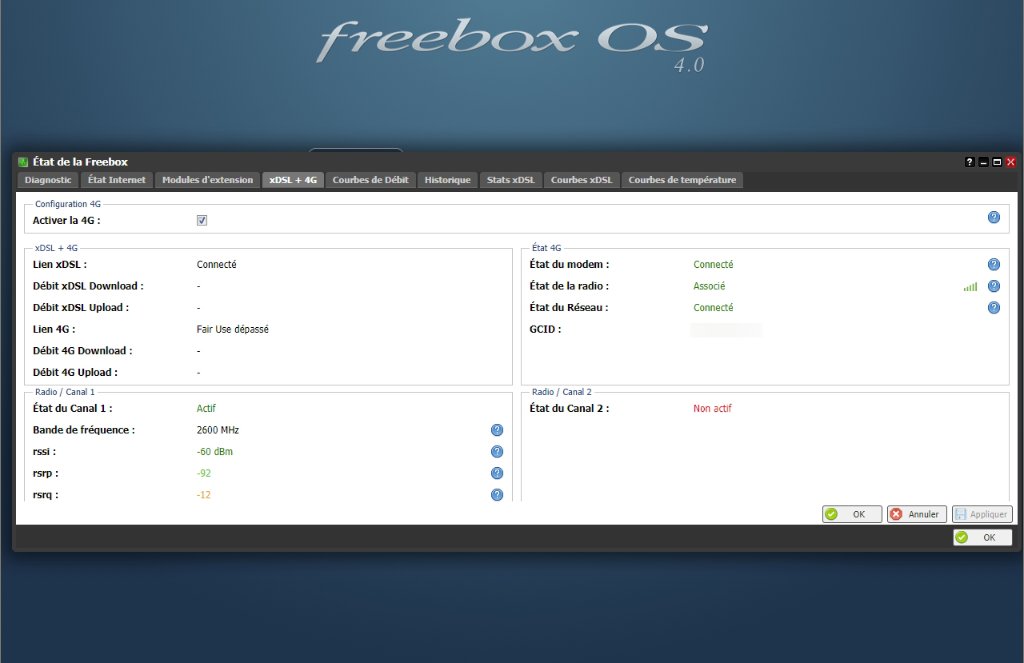Click help icon for État de la radio
This screenshot has width=1024, height=663.
[x=993, y=286]
